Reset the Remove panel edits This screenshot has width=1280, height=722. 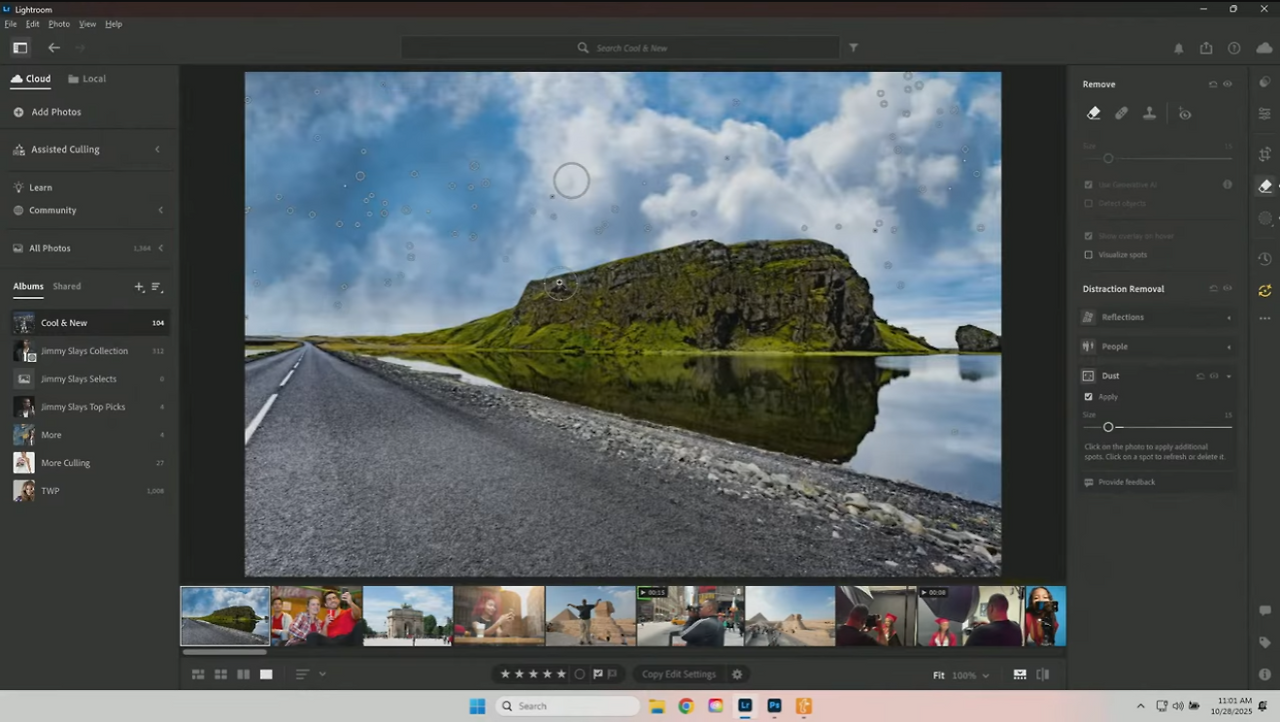(1213, 84)
